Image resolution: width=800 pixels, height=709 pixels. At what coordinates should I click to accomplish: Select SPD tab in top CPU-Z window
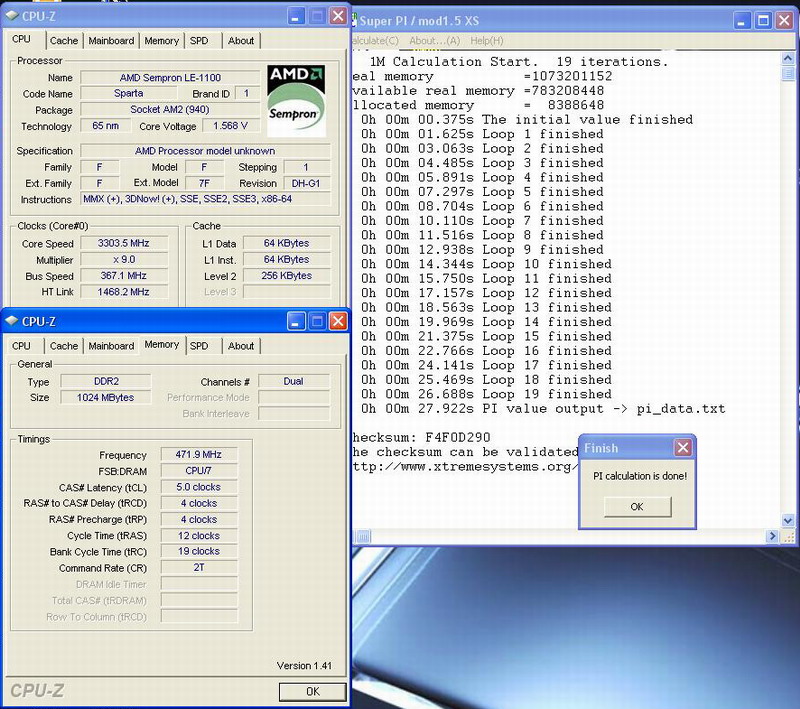(199, 41)
